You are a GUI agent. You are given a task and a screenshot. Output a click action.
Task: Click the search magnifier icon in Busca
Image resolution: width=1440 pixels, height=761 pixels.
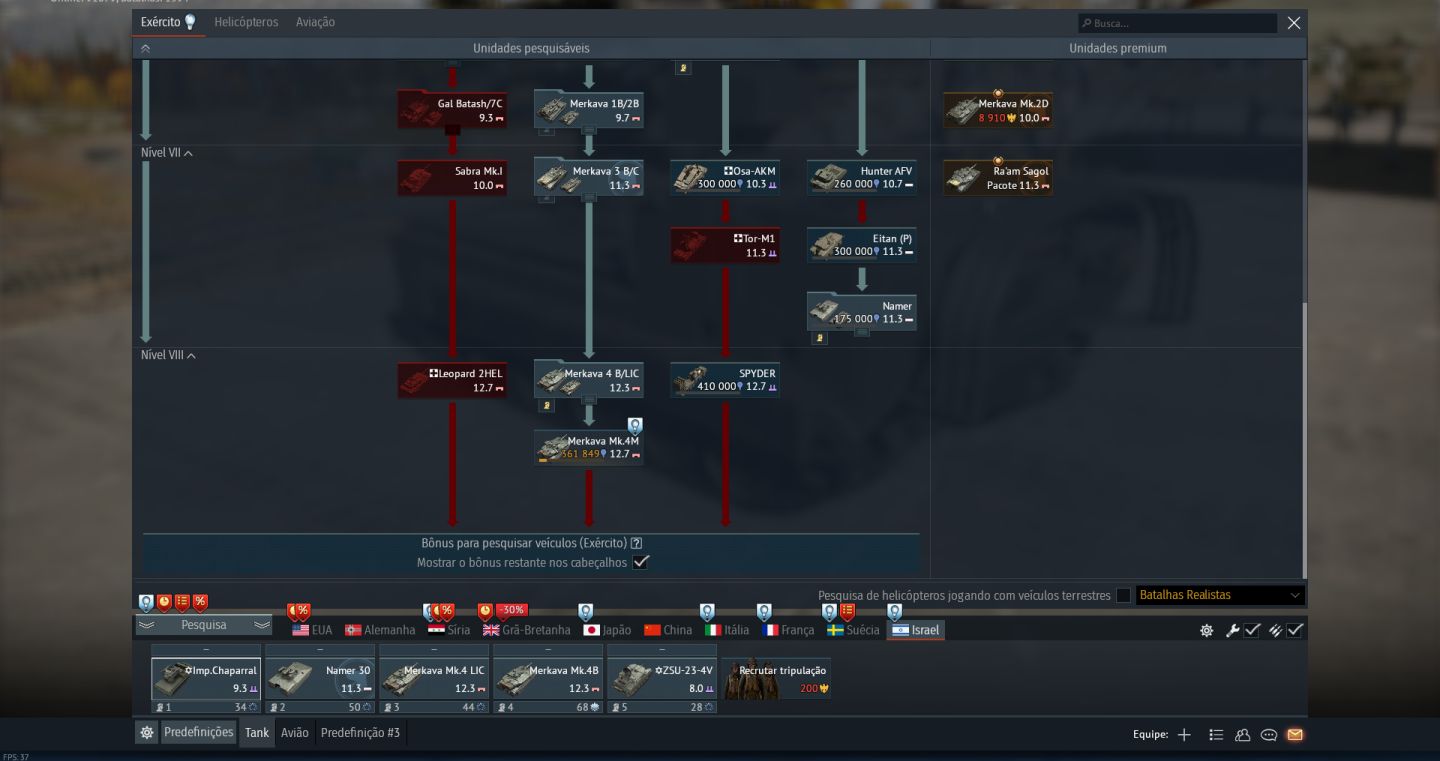tap(1086, 23)
